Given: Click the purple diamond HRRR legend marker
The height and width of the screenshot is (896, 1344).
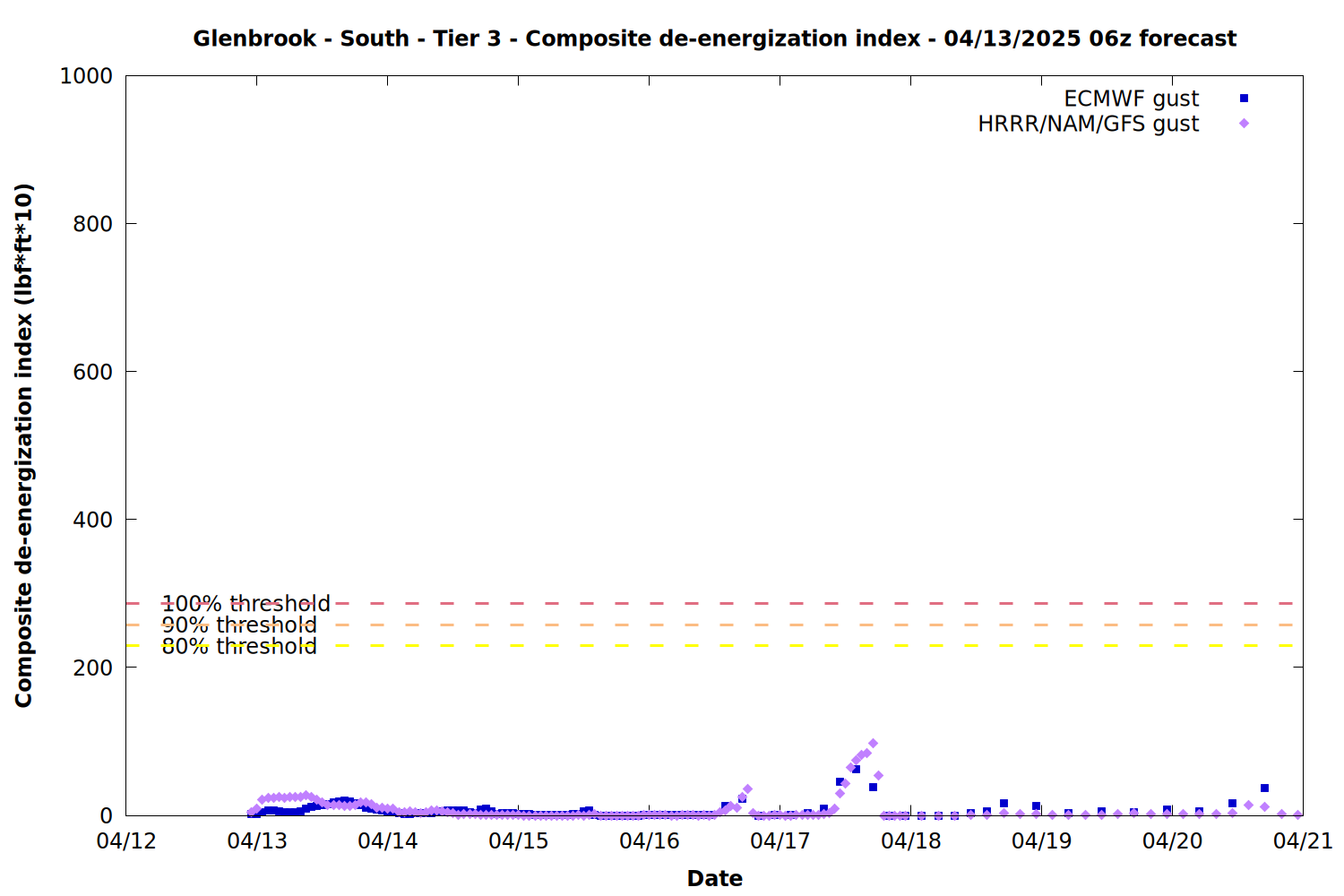Looking at the screenshot, I should point(1244,124).
